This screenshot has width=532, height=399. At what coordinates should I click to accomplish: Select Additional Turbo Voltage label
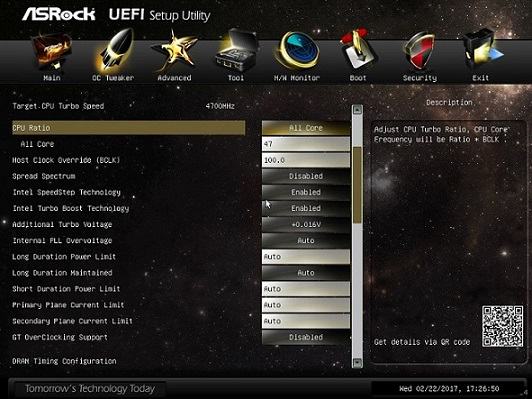[x=62, y=224]
